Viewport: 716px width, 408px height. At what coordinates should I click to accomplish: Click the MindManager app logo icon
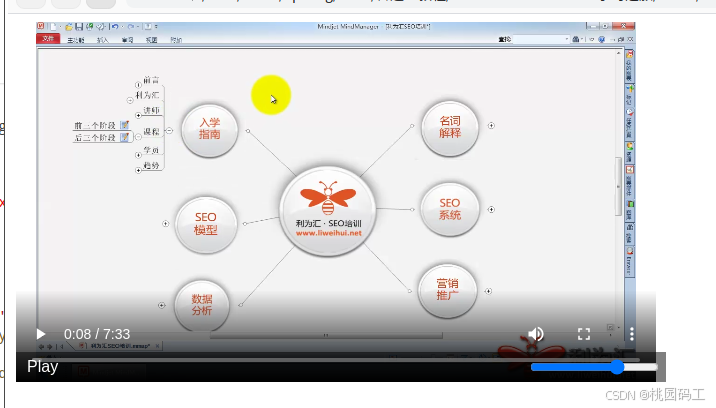41,26
